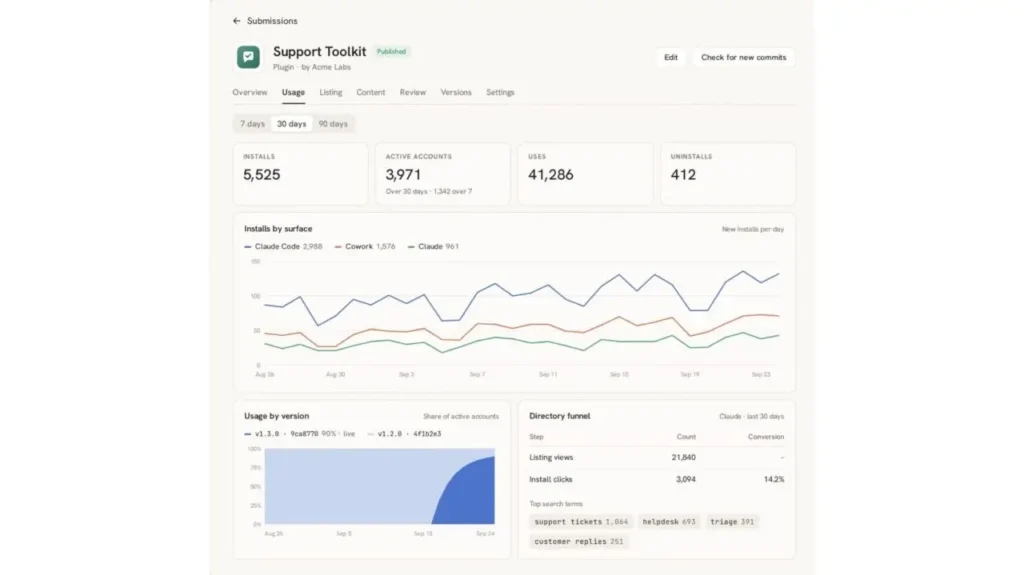Open the Content tab
1024x575 pixels.
(370, 92)
